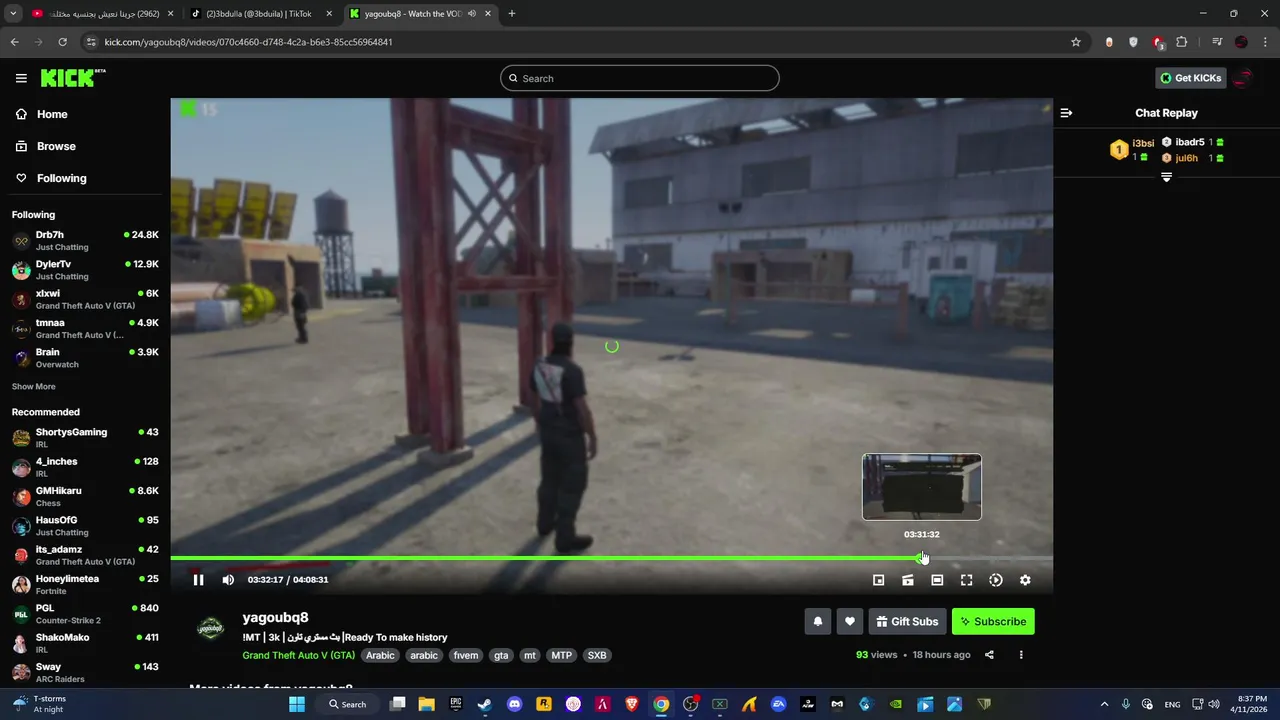Viewport: 1280px width, 720px height.
Task: Expand the gift leaderboard arrow
Action: tap(1166, 177)
